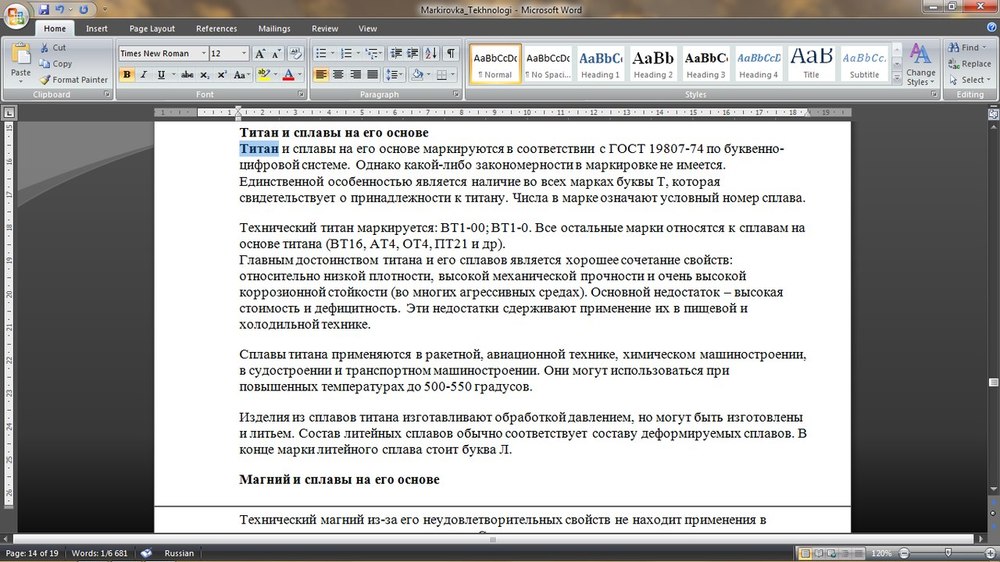Open underline style dropdown arrow
Viewport: 1000px width, 562px height.
pos(173,75)
